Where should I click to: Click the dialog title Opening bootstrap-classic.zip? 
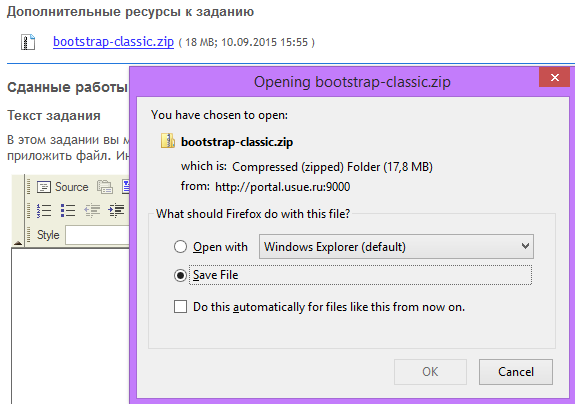tap(352, 82)
